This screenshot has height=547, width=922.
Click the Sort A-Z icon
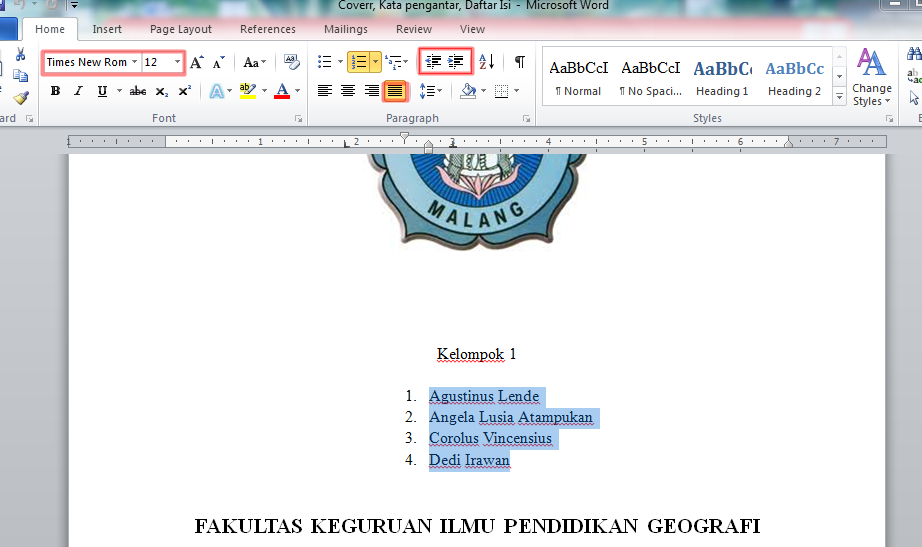[486, 62]
